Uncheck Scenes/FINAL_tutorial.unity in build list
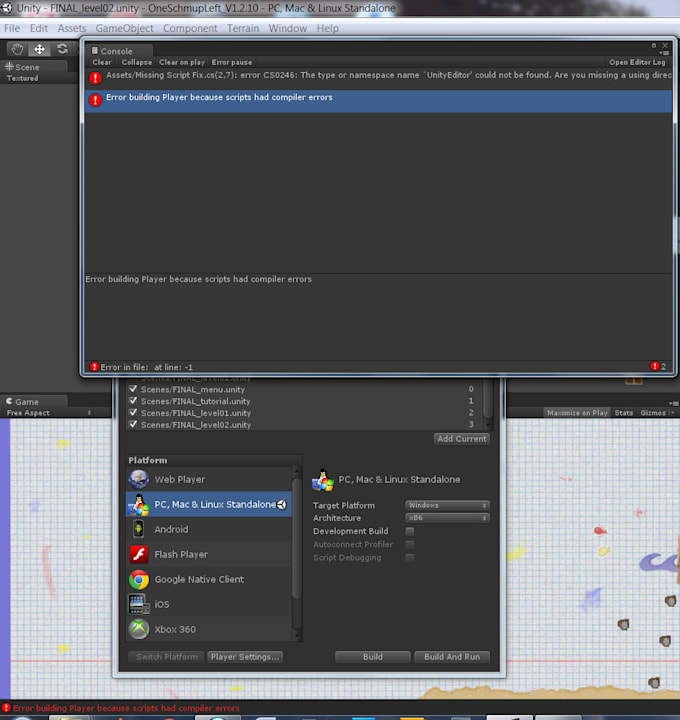Viewport: 680px width, 720px height. point(133,401)
